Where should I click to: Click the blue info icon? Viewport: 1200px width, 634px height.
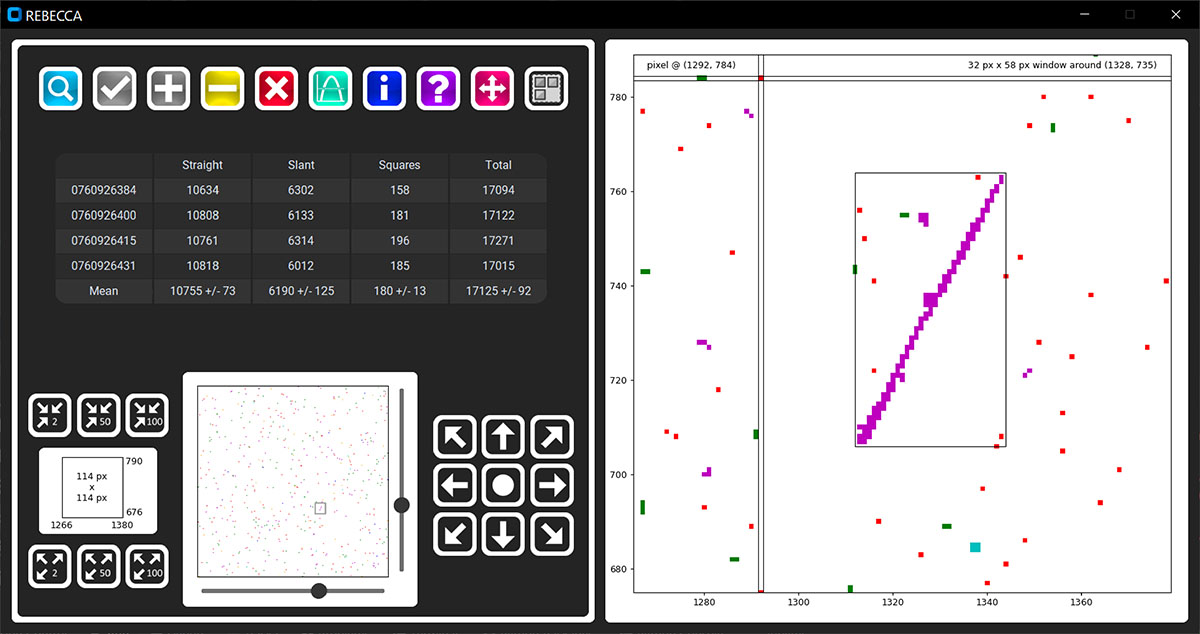384,89
